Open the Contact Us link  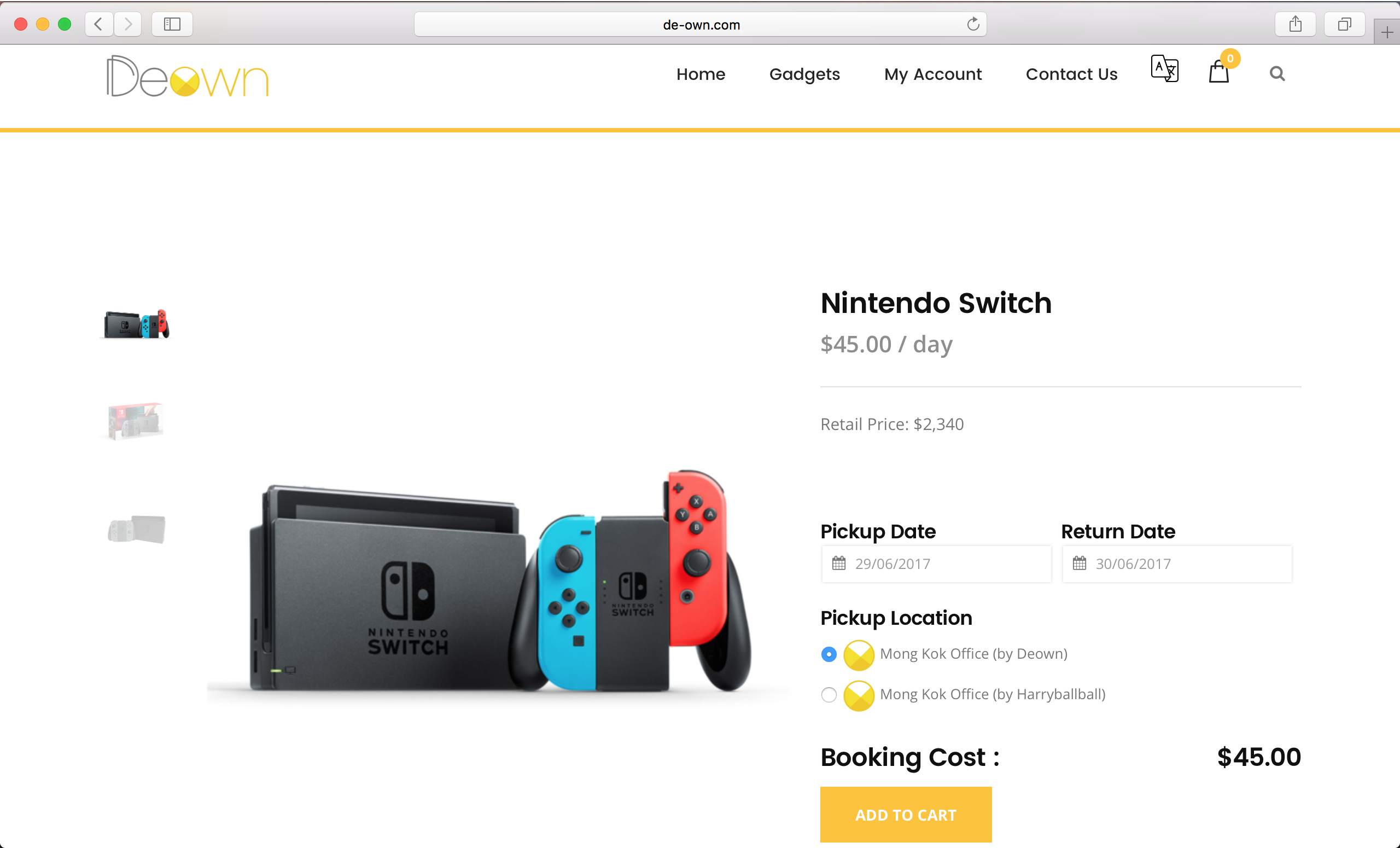click(x=1071, y=74)
